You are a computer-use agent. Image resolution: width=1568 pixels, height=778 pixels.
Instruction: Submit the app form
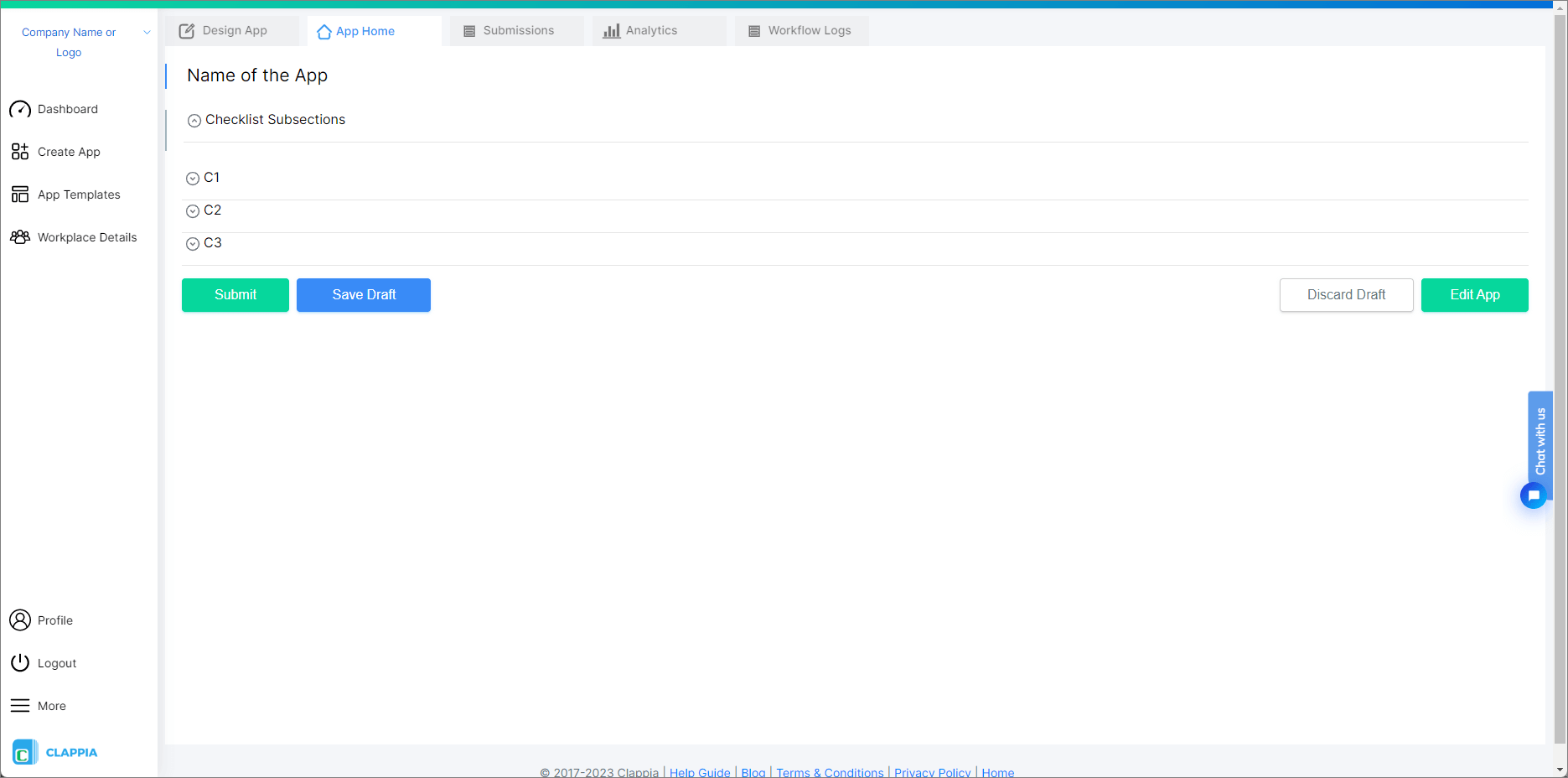pos(235,294)
